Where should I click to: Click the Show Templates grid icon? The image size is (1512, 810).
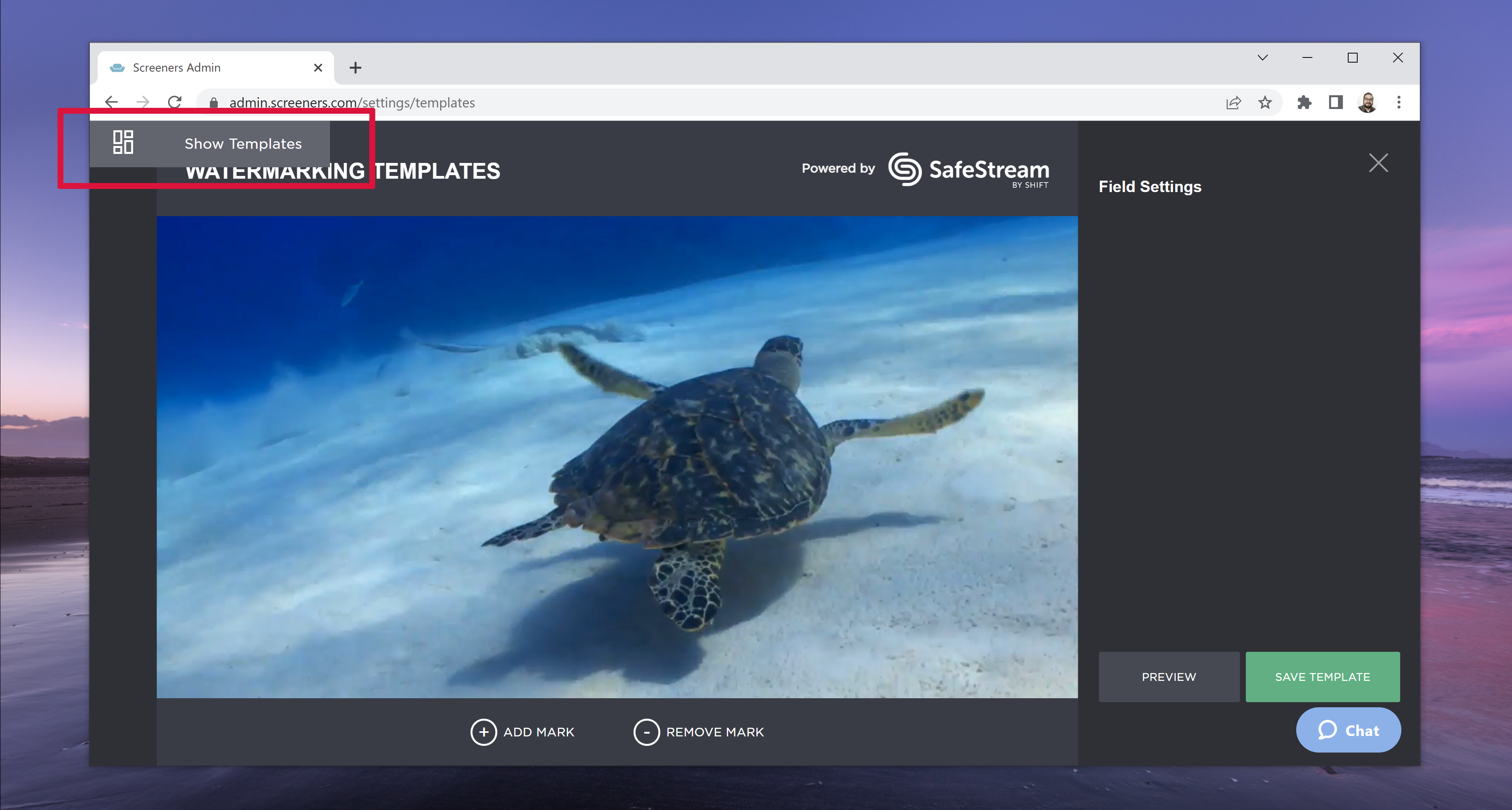click(x=123, y=142)
